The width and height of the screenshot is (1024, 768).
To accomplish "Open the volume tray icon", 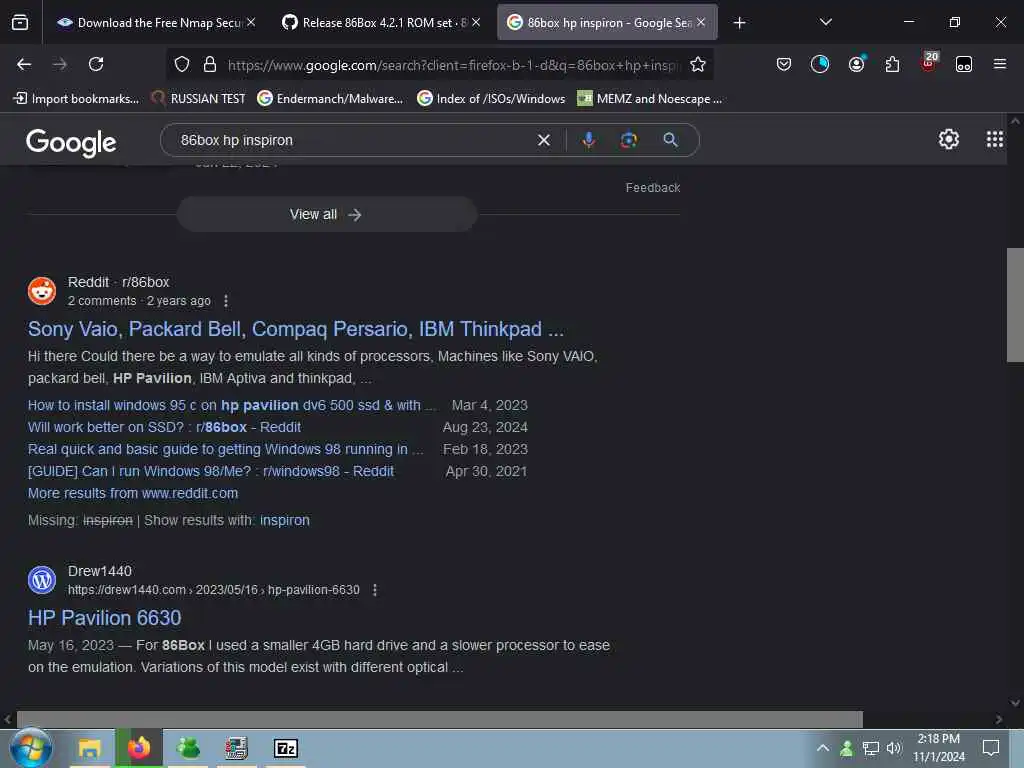I will tap(893, 748).
